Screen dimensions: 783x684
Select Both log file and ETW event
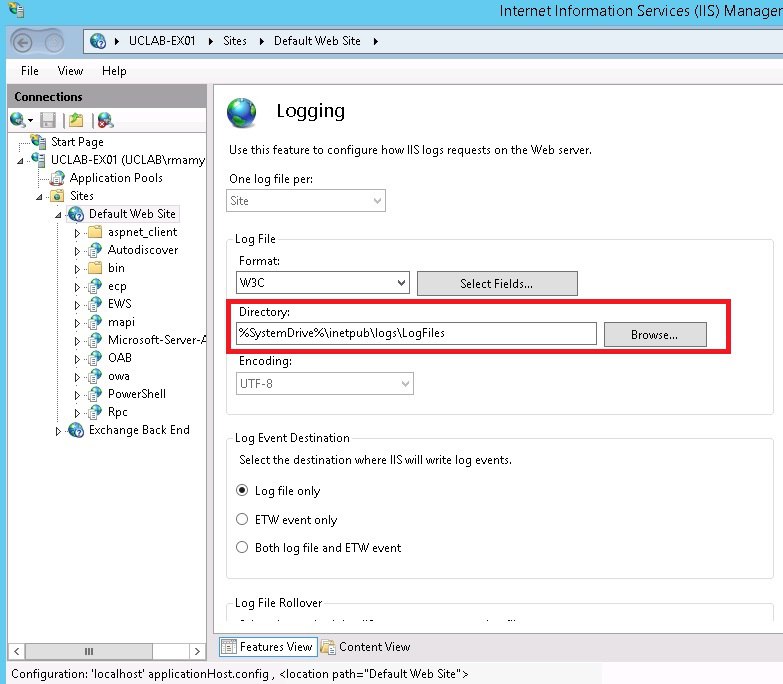pyautogui.click(x=242, y=548)
